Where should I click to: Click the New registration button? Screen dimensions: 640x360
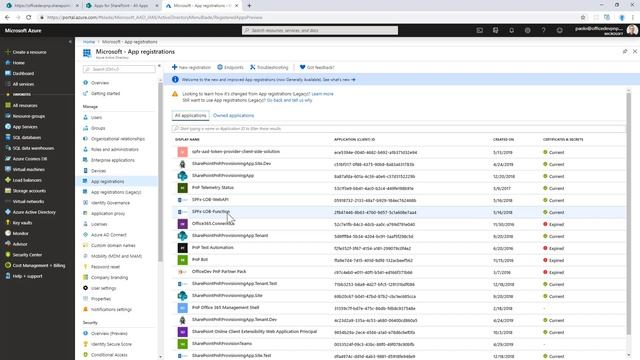click(x=191, y=67)
